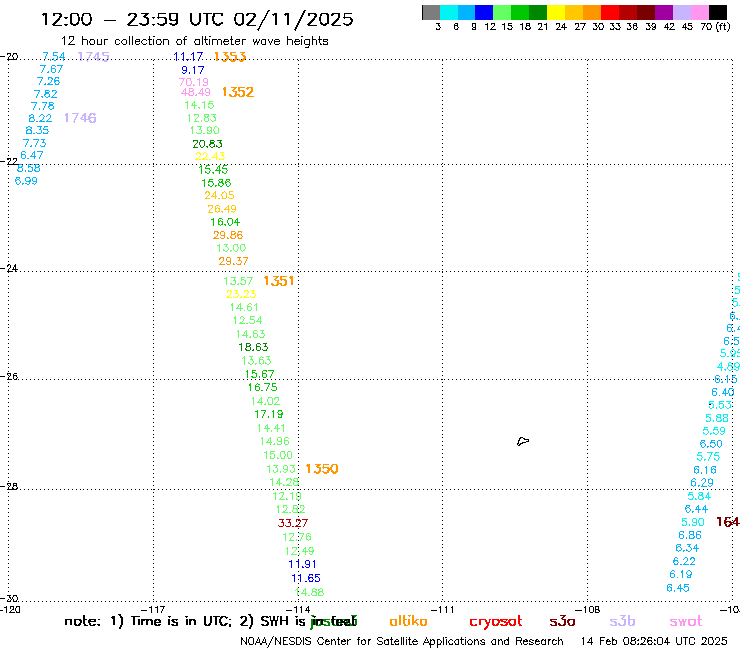Viewport: 740px width, 650px height.
Task: Click the gray swatch in the color legend
Action: [431, 12]
